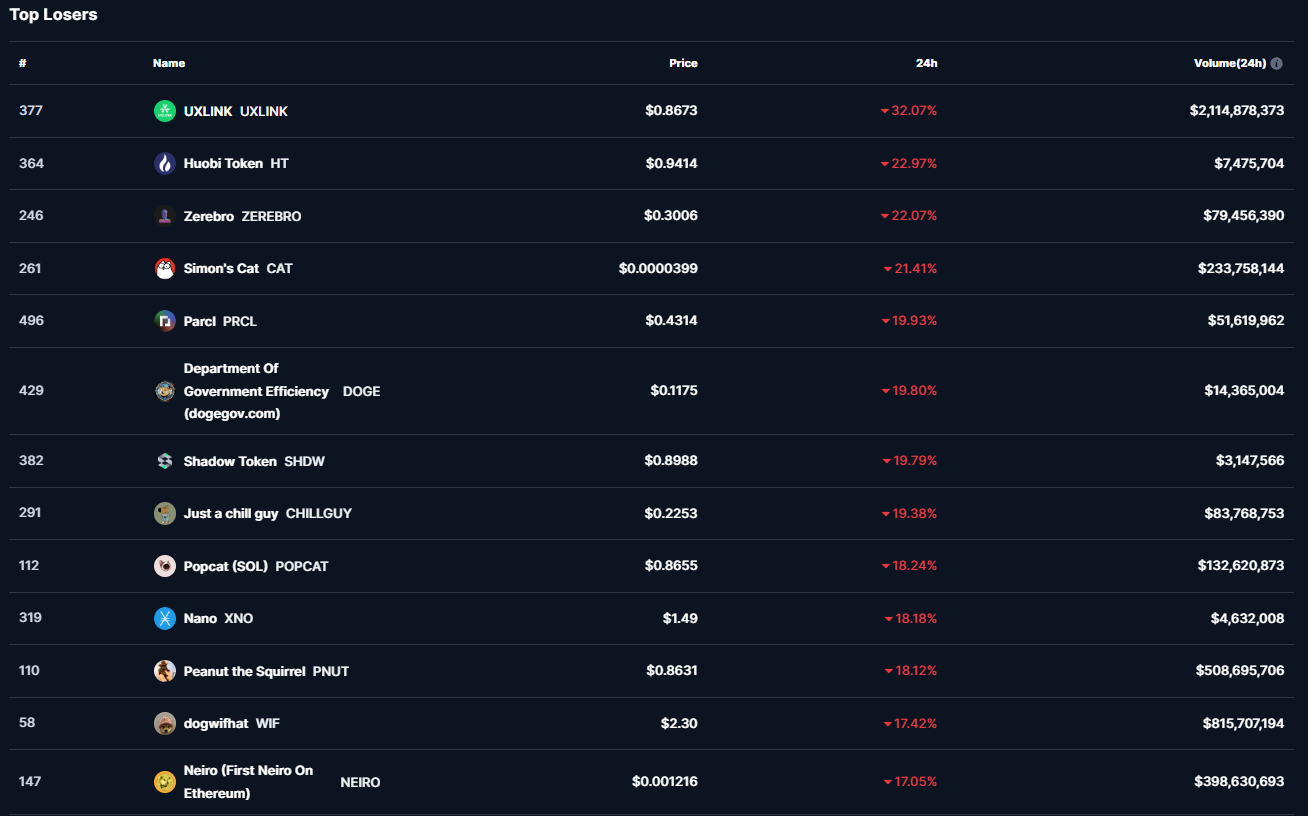
Task: Open the Department Of Government Efficiency link
Action: coord(256,391)
